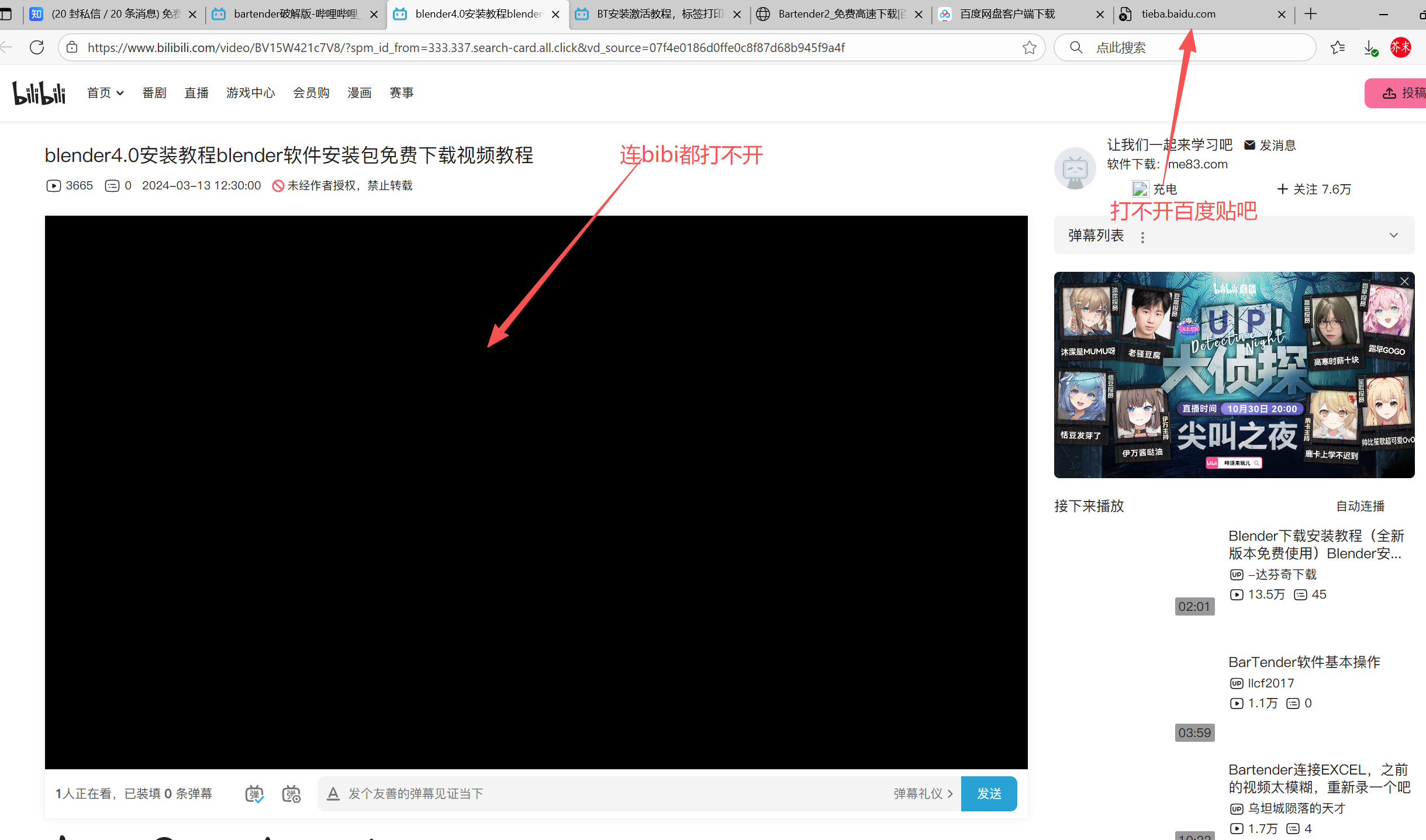The height and width of the screenshot is (840, 1426).
Task: Open the 漫画 navigation item
Action: coord(360,93)
